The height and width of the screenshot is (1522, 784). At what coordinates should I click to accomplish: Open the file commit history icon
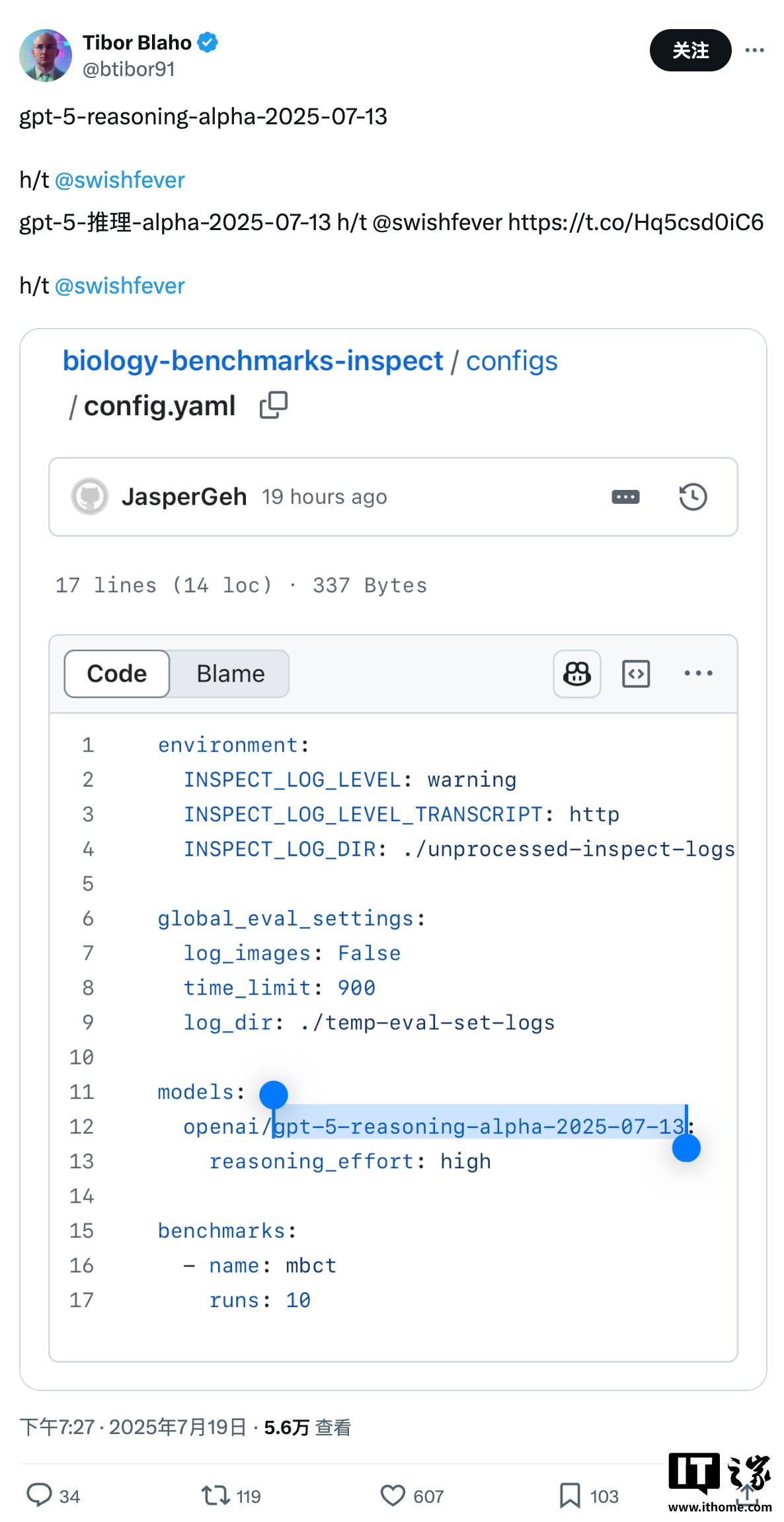click(x=693, y=497)
